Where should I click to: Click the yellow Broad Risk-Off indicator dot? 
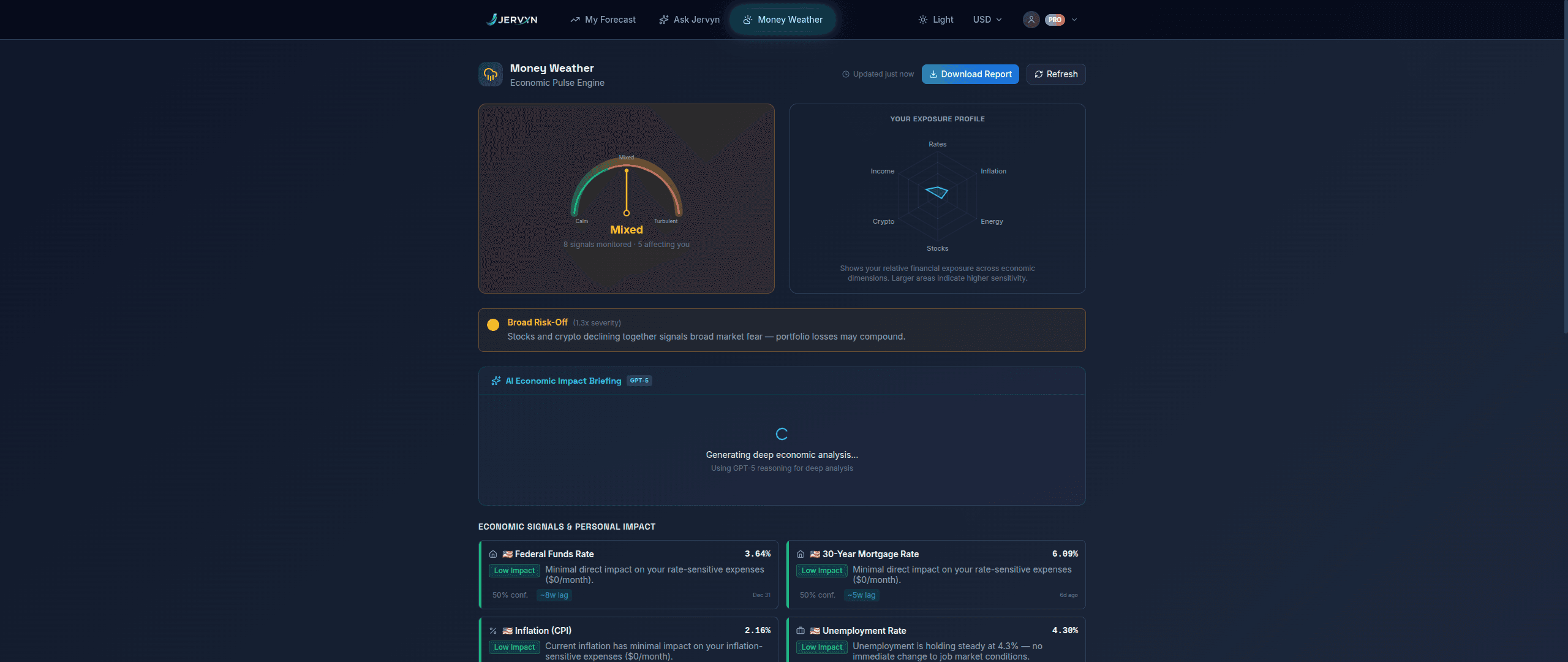pyautogui.click(x=493, y=325)
